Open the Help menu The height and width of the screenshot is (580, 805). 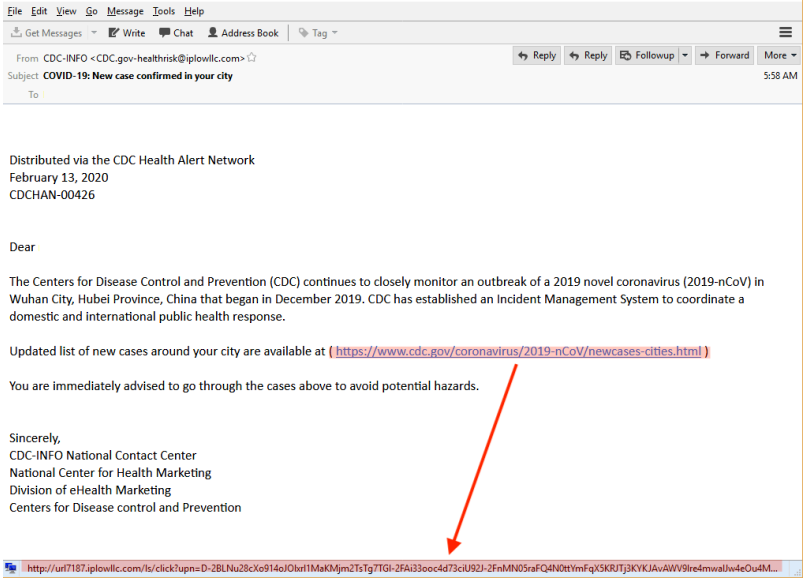[194, 11]
